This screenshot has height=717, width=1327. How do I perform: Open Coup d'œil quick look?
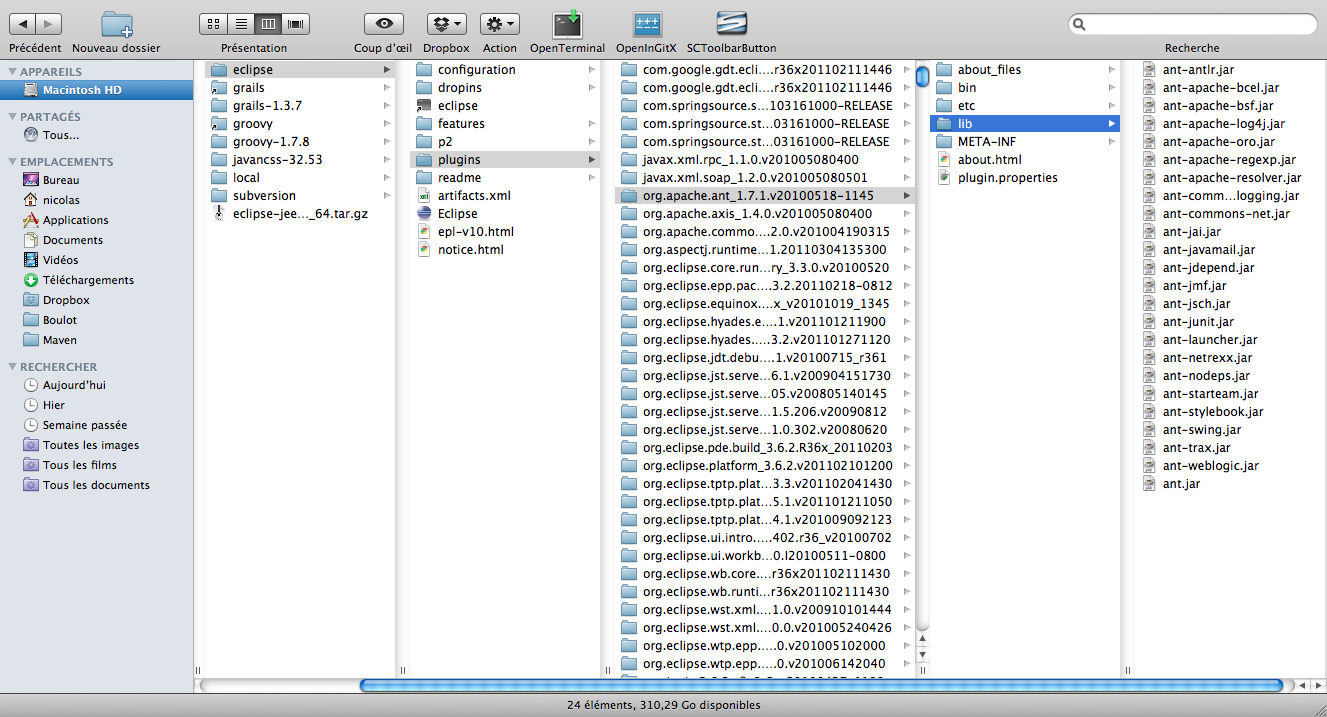coord(383,23)
